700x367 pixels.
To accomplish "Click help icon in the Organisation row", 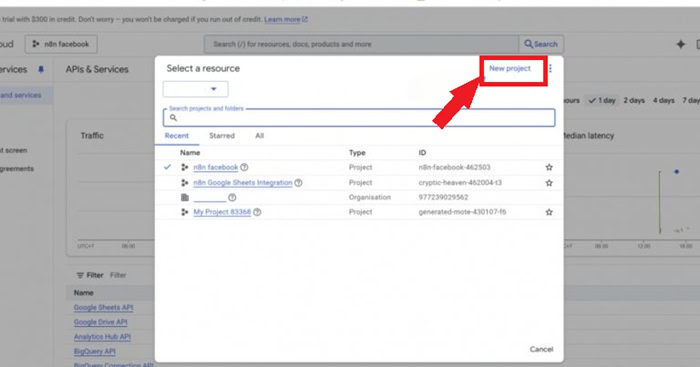I will 232,197.
